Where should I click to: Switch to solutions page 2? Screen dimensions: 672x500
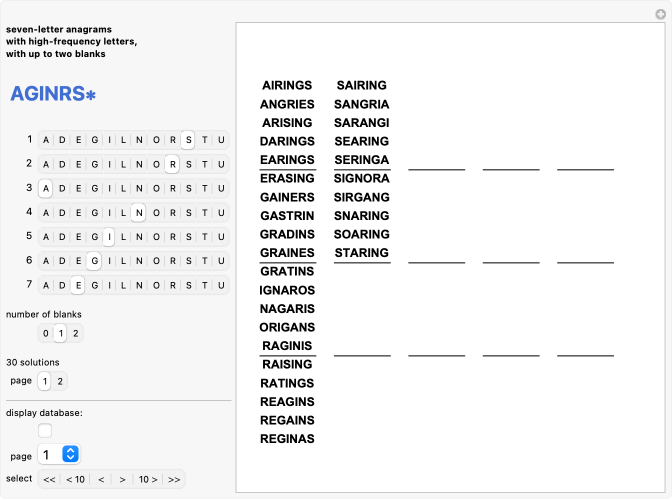click(59, 381)
